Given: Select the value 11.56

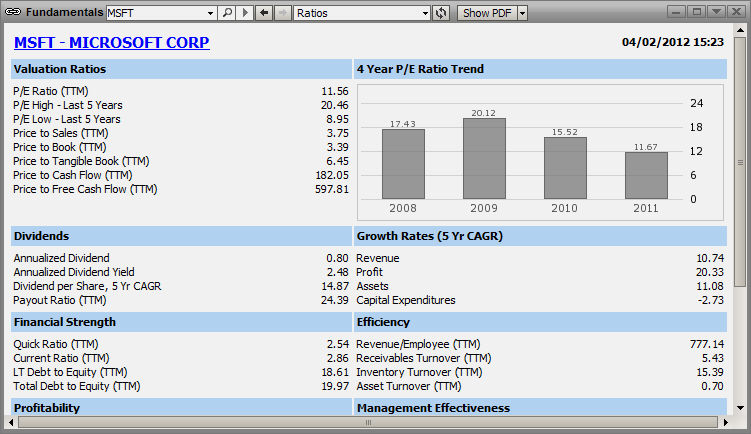Looking at the screenshot, I should [x=335, y=91].
